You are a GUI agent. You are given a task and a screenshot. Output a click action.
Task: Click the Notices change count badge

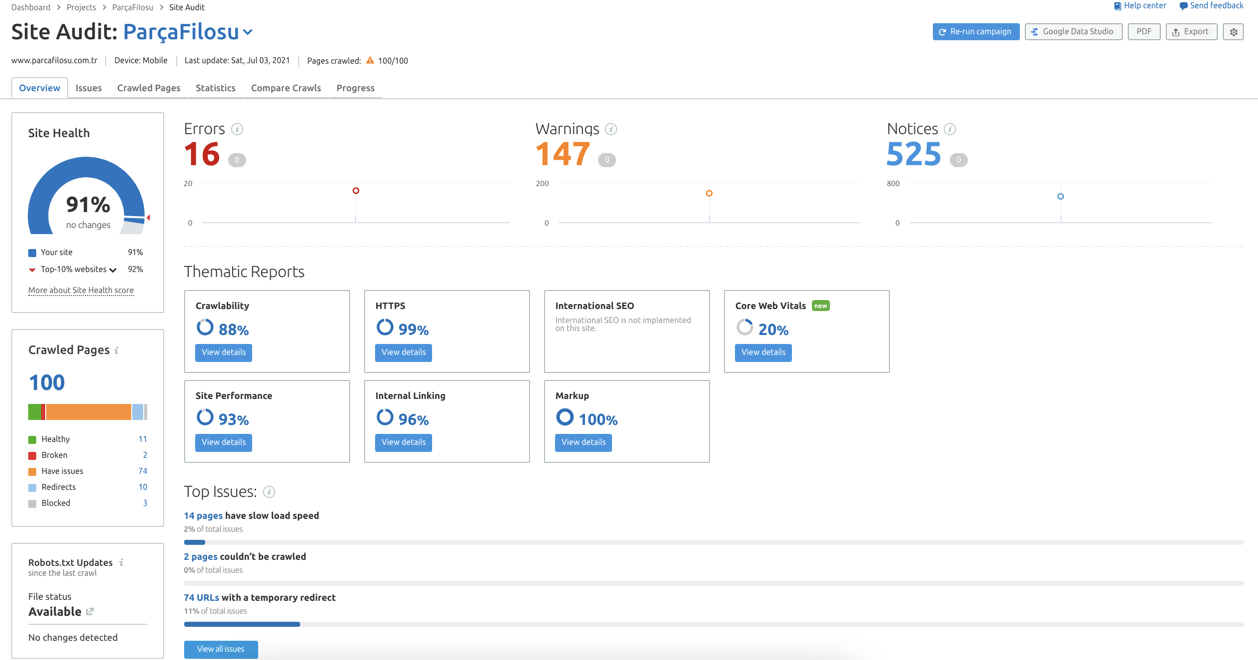click(958, 160)
